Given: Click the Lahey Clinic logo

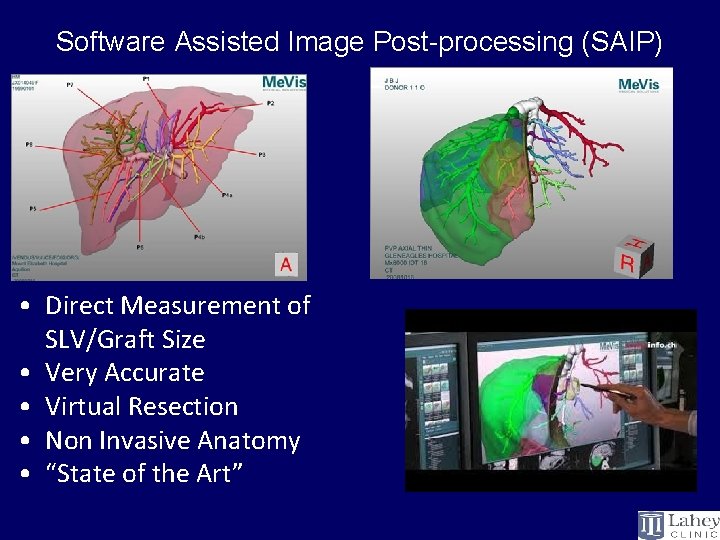Looking at the screenshot, I should tap(679, 525).
